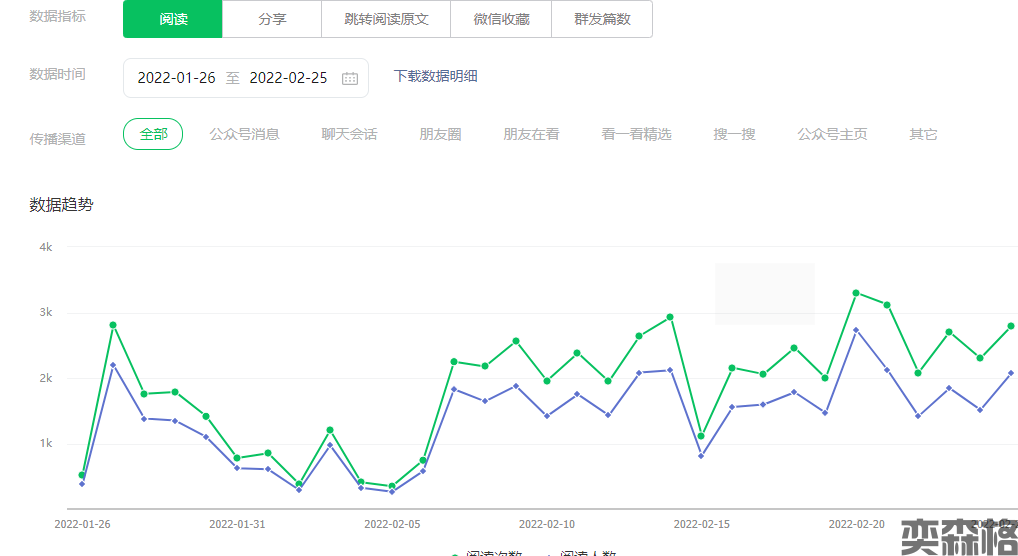Select the 阅读 metric tab

[x=173, y=19]
